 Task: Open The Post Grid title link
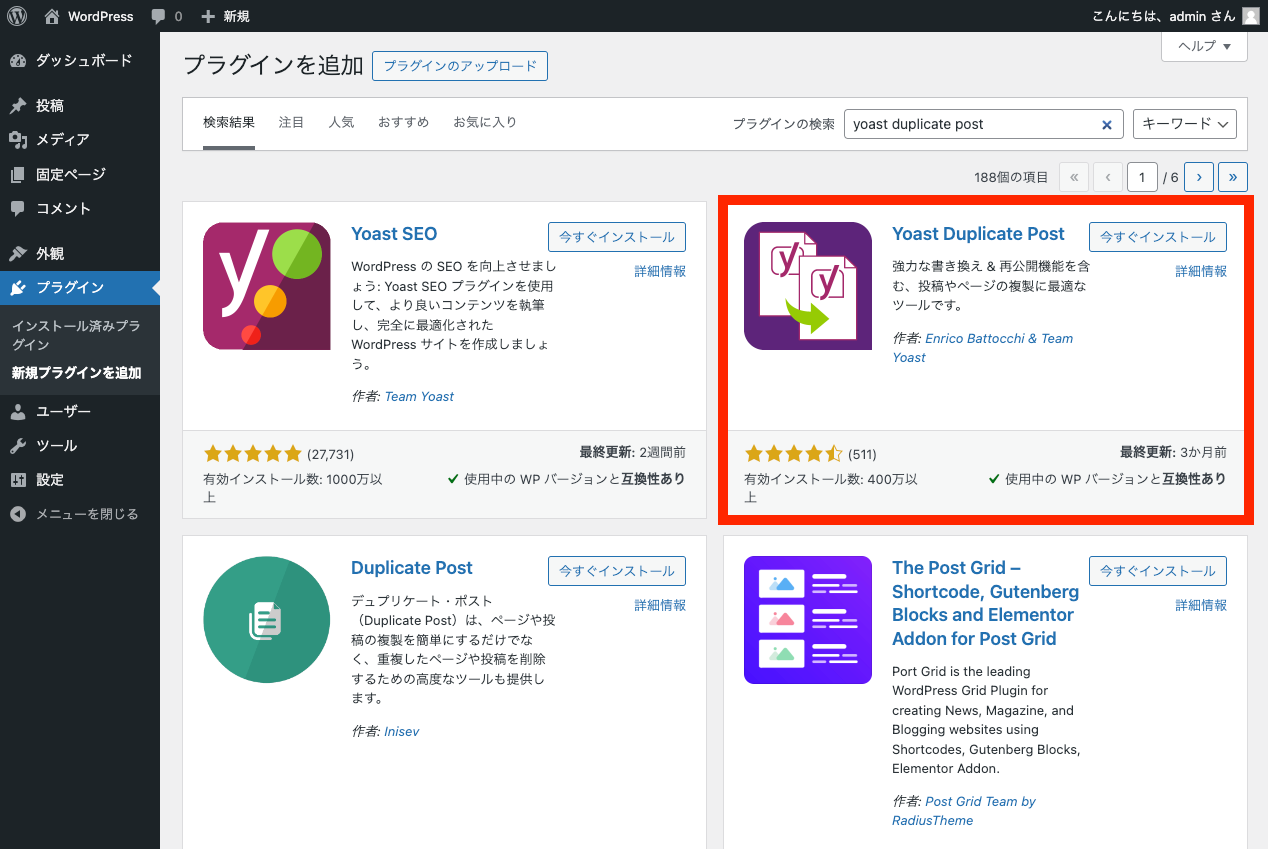985,603
